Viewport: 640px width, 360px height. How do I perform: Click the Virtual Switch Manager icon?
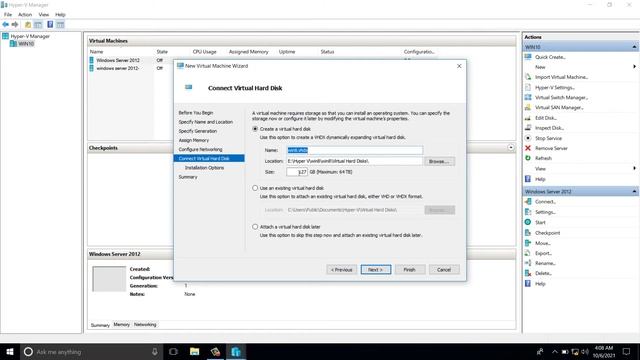click(x=528, y=97)
